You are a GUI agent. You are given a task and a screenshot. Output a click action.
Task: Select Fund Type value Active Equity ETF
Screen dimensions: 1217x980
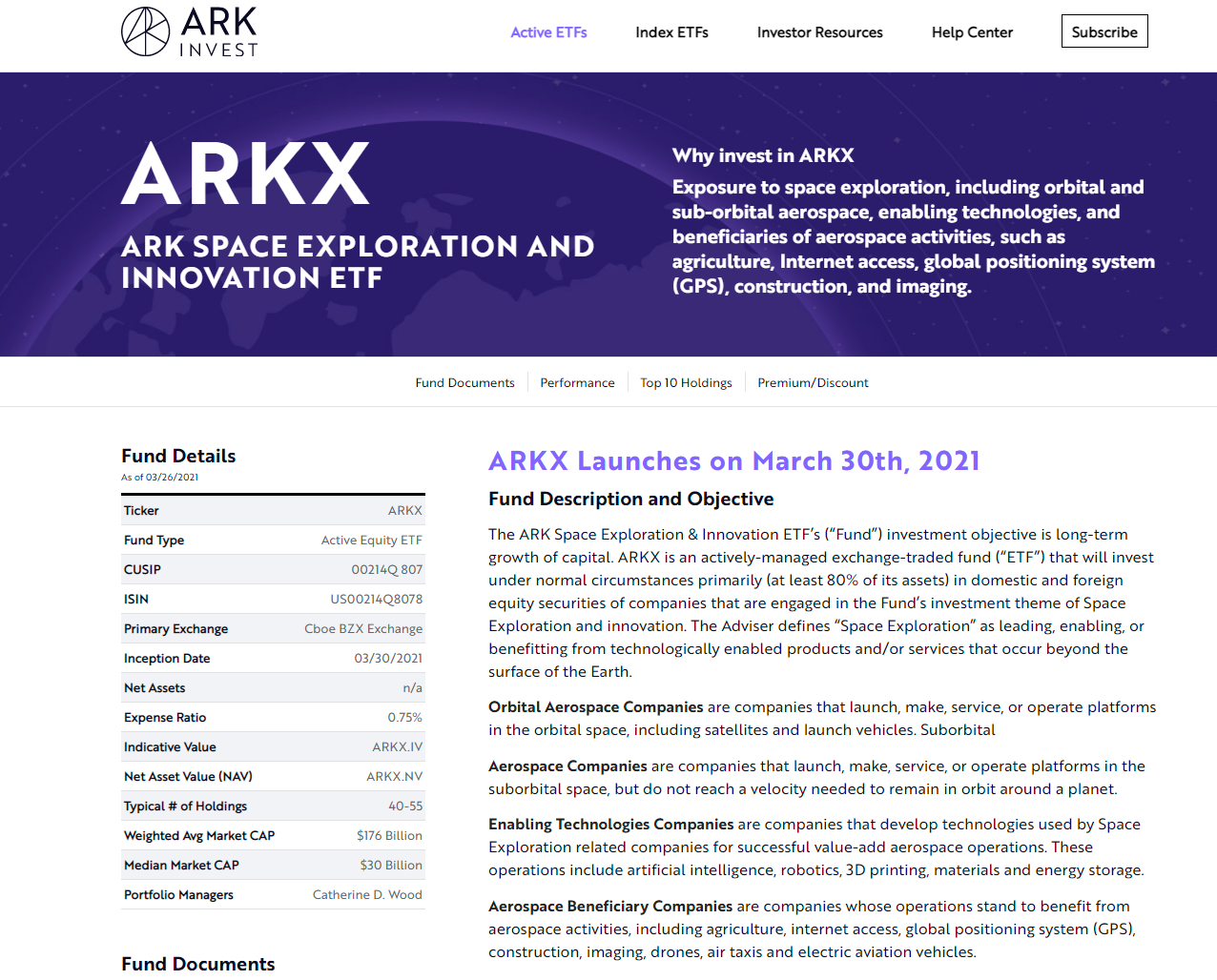[371, 541]
